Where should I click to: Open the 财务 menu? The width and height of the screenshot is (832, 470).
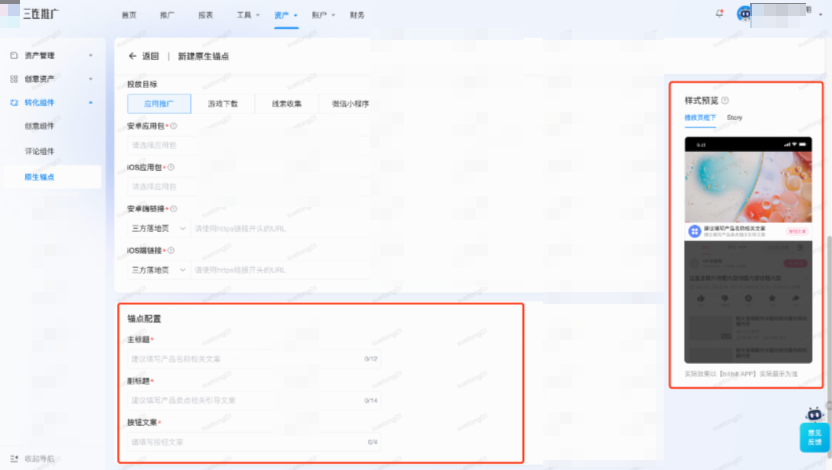pos(357,15)
